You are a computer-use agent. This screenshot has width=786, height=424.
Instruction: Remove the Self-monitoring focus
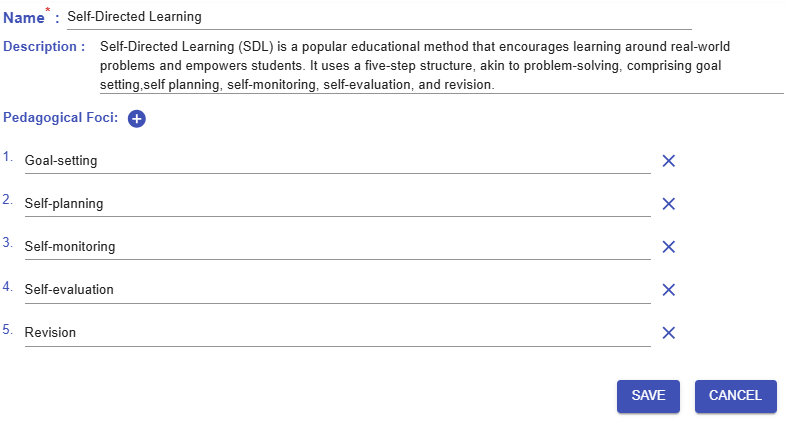(669, 247)
